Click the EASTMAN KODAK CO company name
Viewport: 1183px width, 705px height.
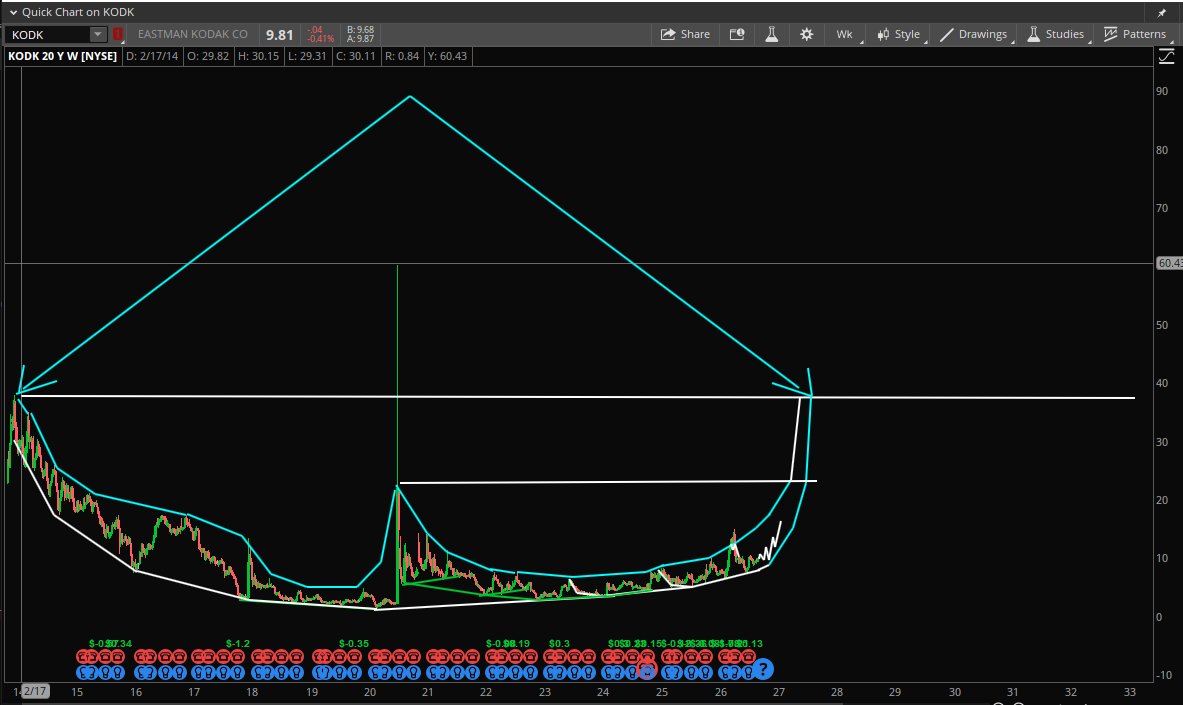192,34
